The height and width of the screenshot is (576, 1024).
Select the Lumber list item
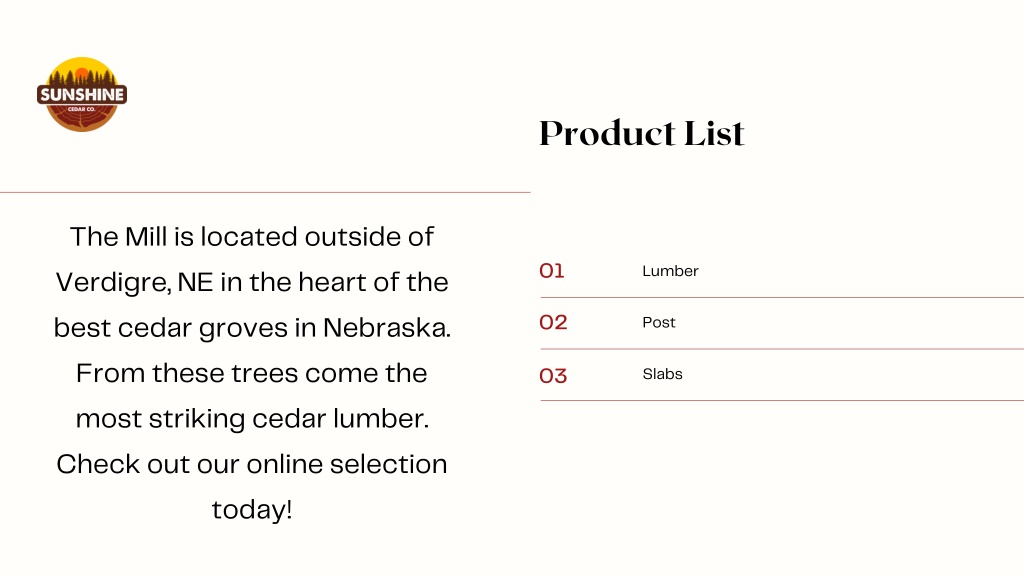tap(670, 271)
